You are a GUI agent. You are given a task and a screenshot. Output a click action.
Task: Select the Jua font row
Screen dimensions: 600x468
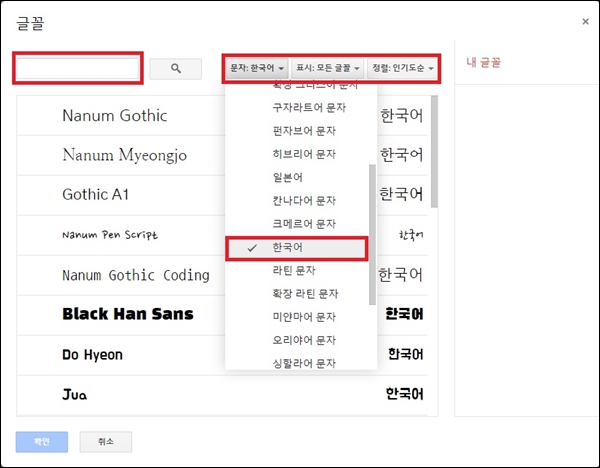[222, 395]
